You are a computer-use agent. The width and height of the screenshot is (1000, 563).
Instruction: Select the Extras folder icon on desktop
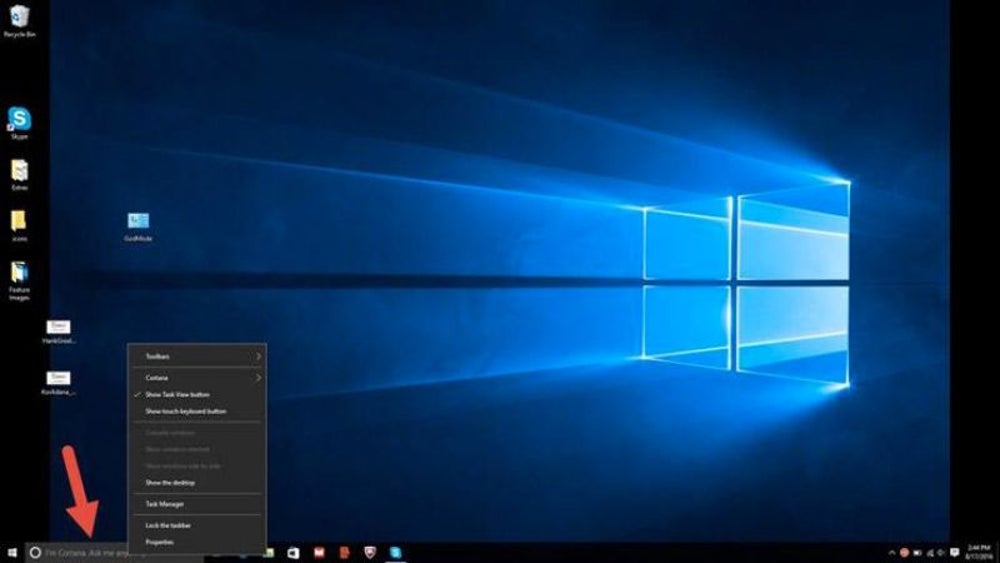pyautogui.click(x=19, y=175)
